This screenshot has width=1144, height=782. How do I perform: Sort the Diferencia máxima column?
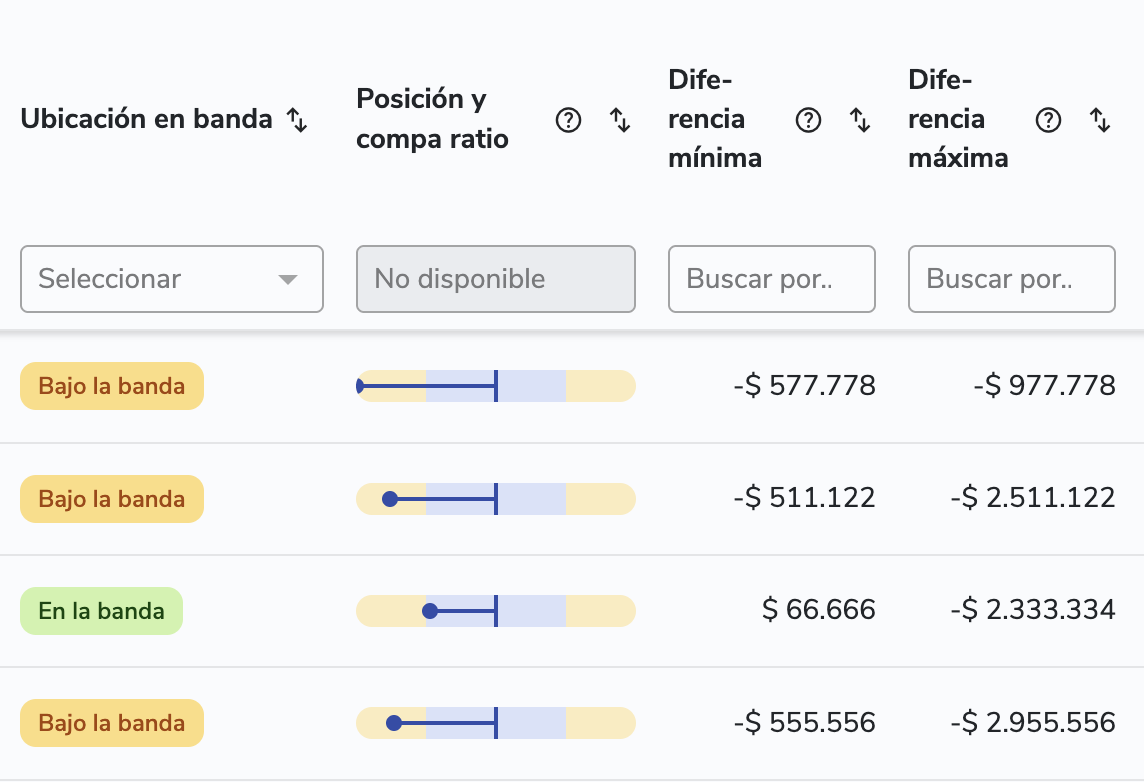pyautogui.click(x=1100, y=121)
